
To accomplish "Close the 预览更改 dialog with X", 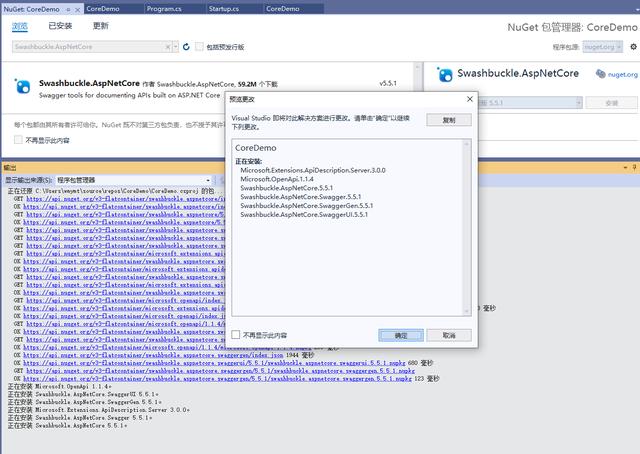I will [470, 99].
